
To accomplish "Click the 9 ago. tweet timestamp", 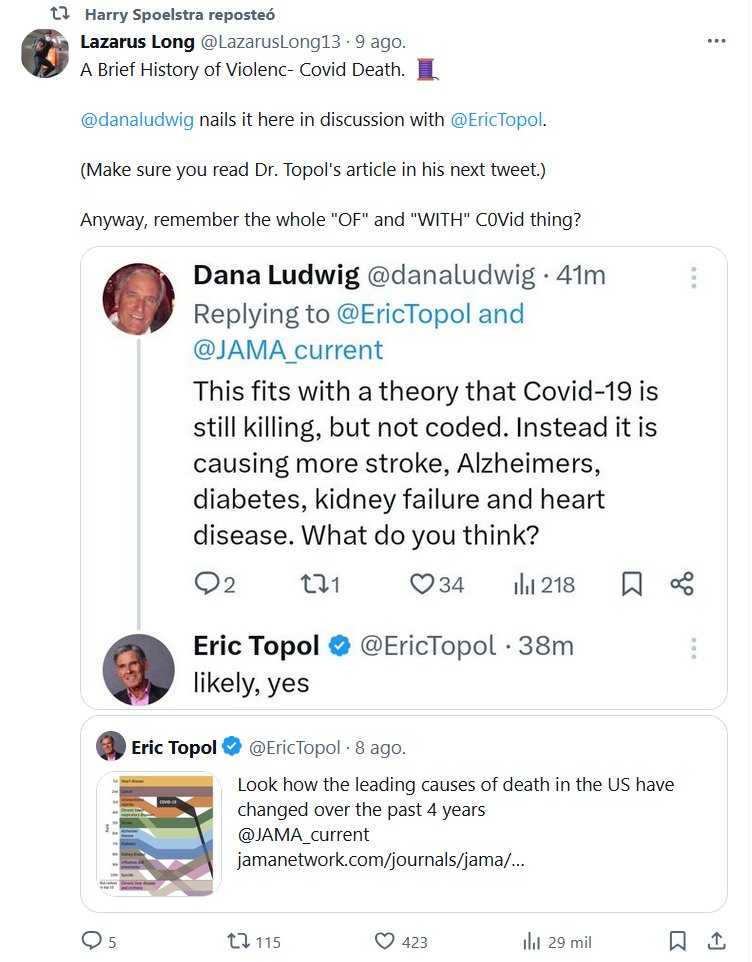I will 384,42.
